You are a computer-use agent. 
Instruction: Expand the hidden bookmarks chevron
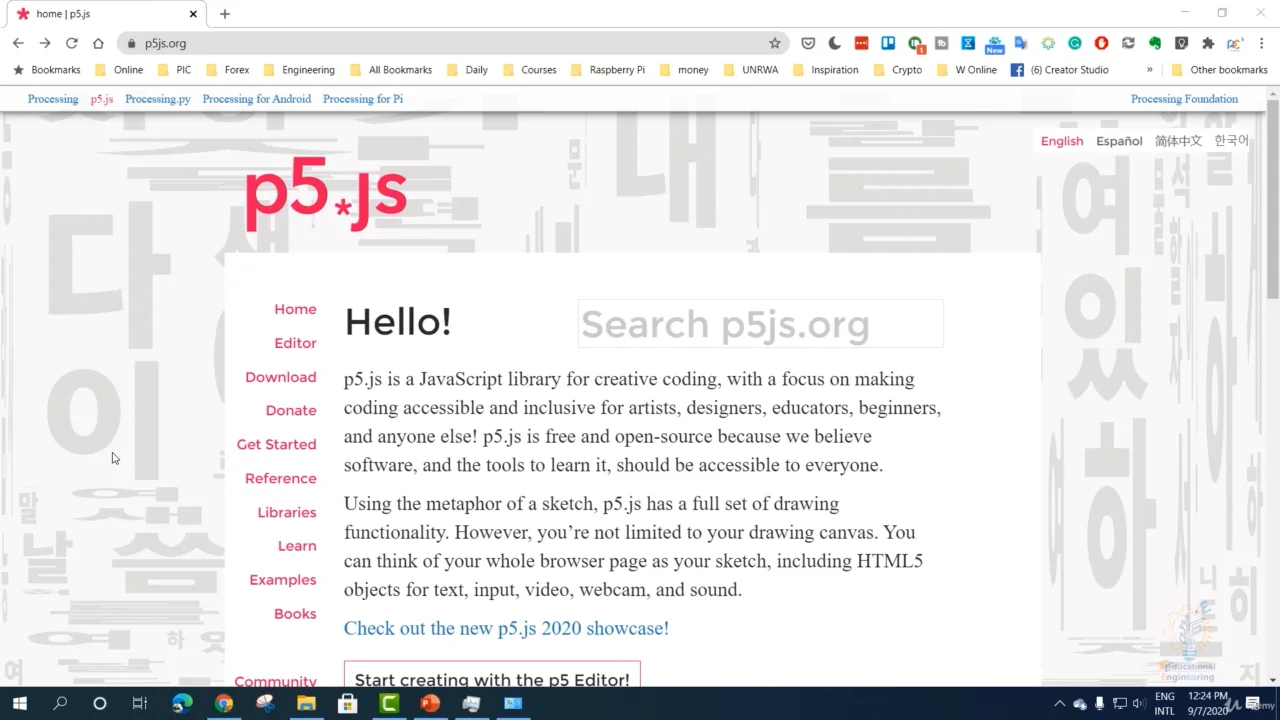point(1150,70)
